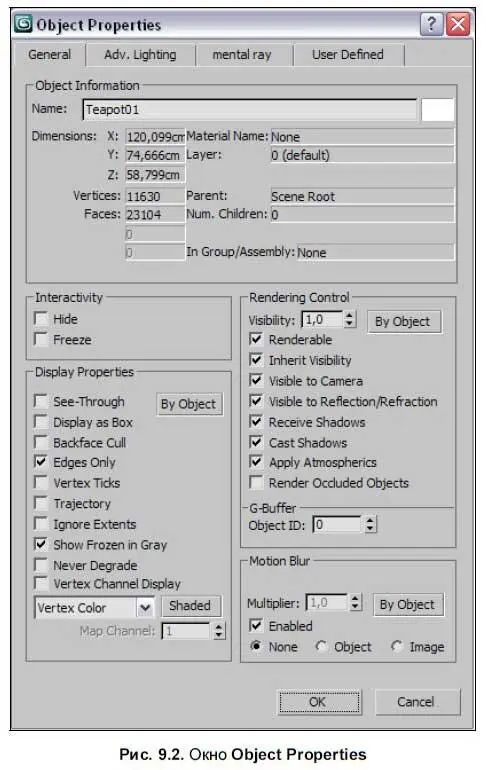486x770 pixels.
Task: Open the mental ray tab
Action: point(242,55)
